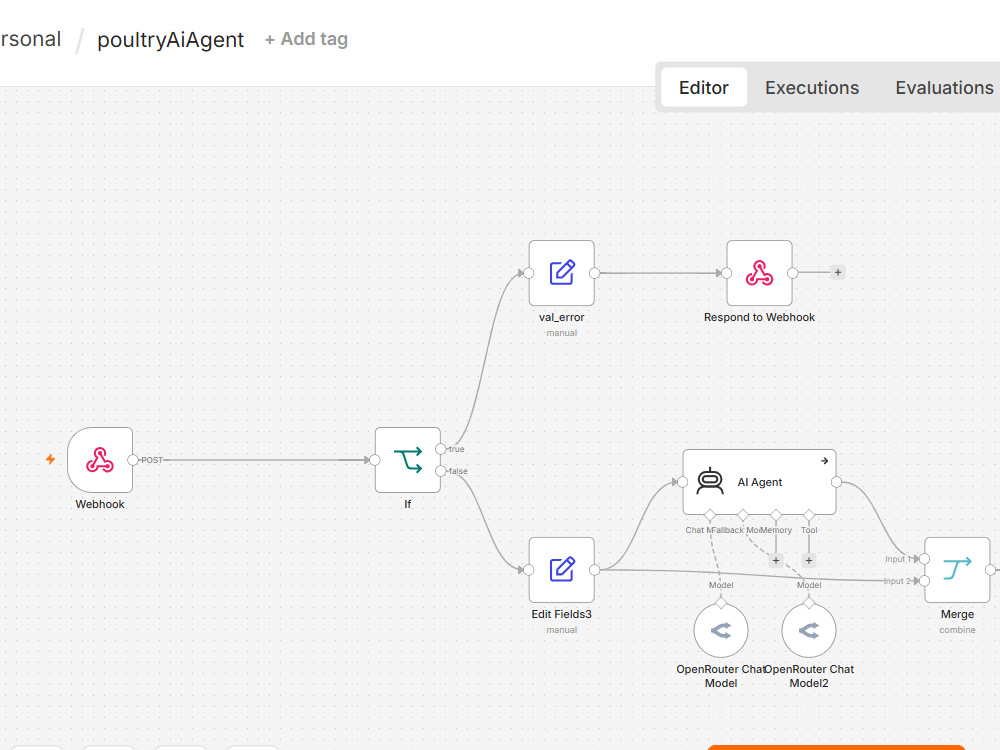Click the Webhook POST output connector
This screenshot has height=750, width=1000.
(x=133, y=460)
